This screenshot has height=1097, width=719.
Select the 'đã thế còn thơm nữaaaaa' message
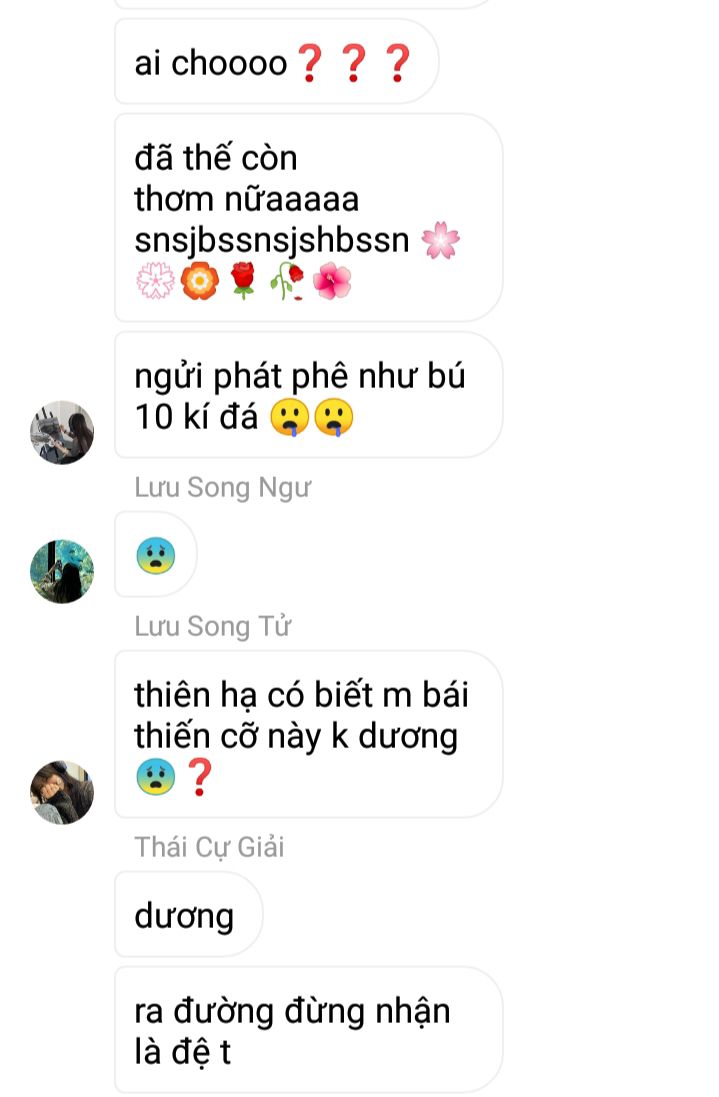(x=308, y=218)
